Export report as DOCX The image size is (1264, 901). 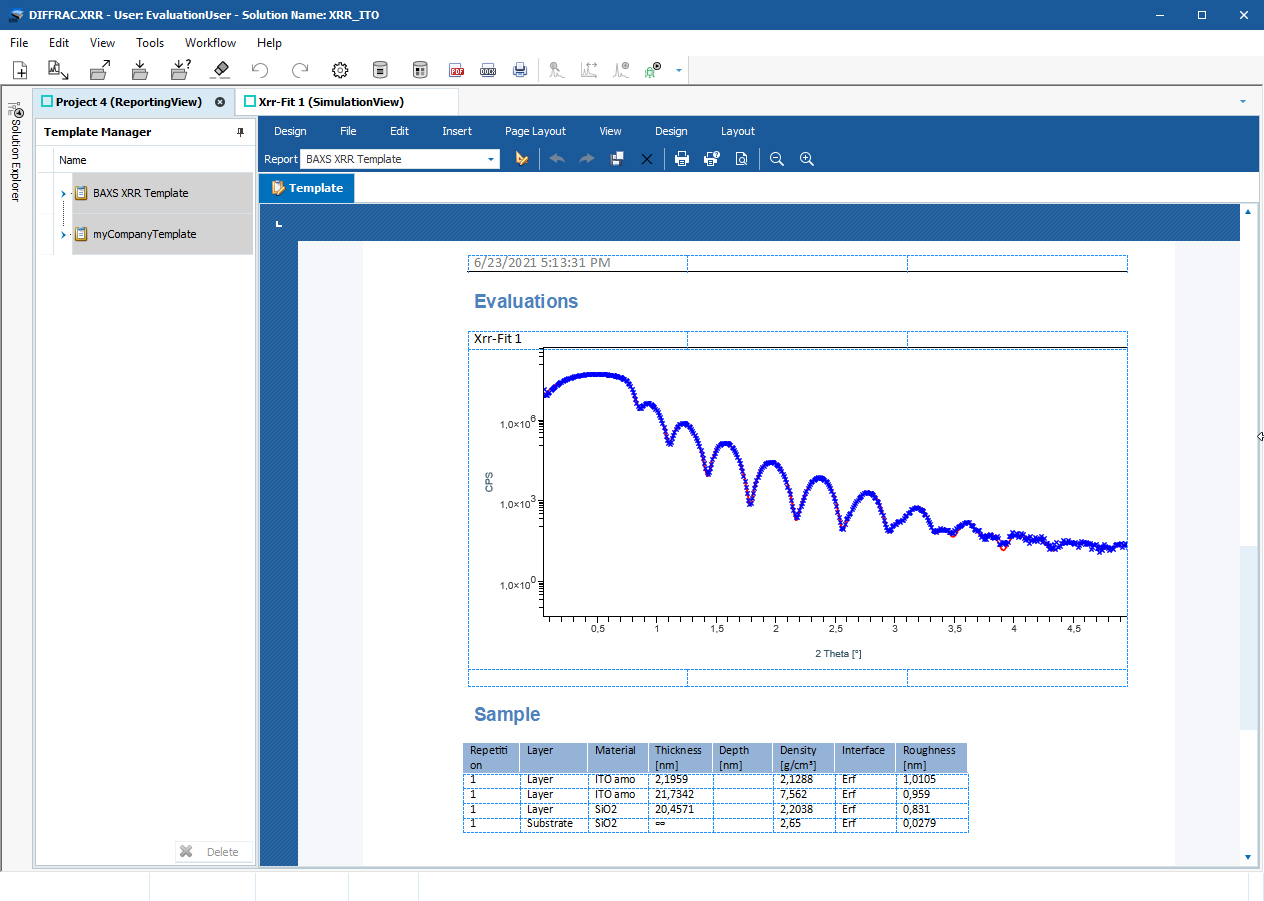pyautogui.click(x=488, y=70)
